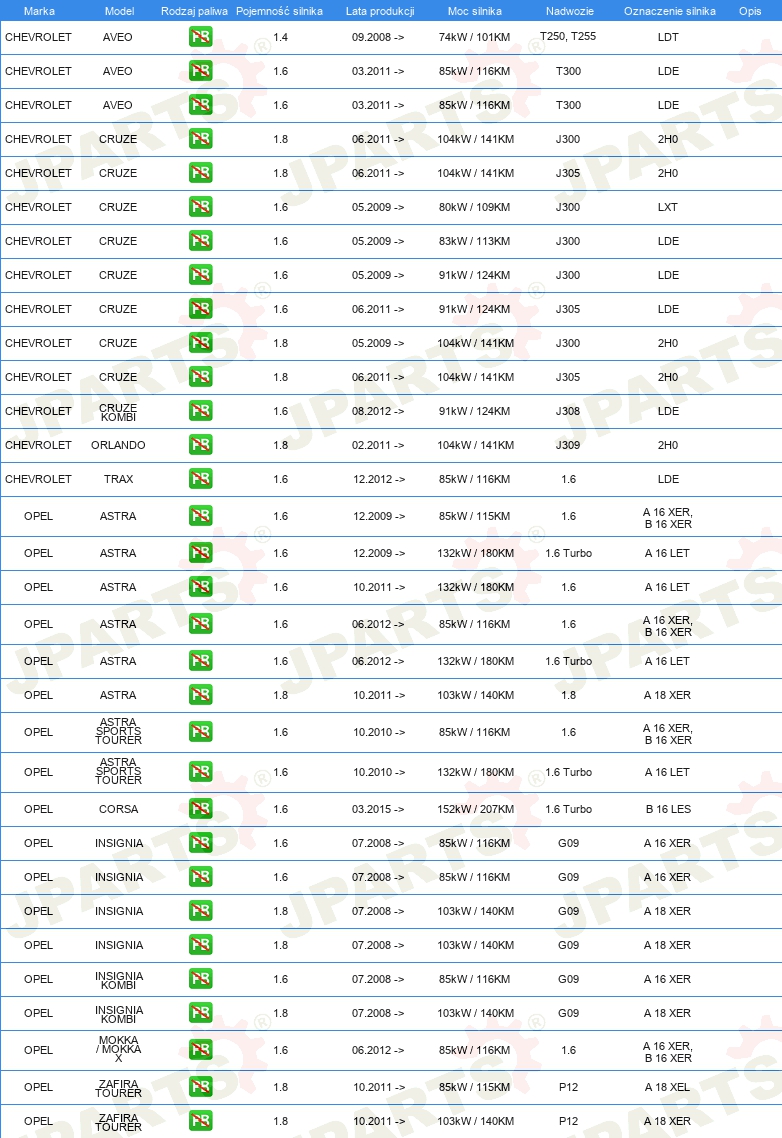Select the J309 body cell
This screenshot has height=1138, width=782.
[x=568, y=445]
